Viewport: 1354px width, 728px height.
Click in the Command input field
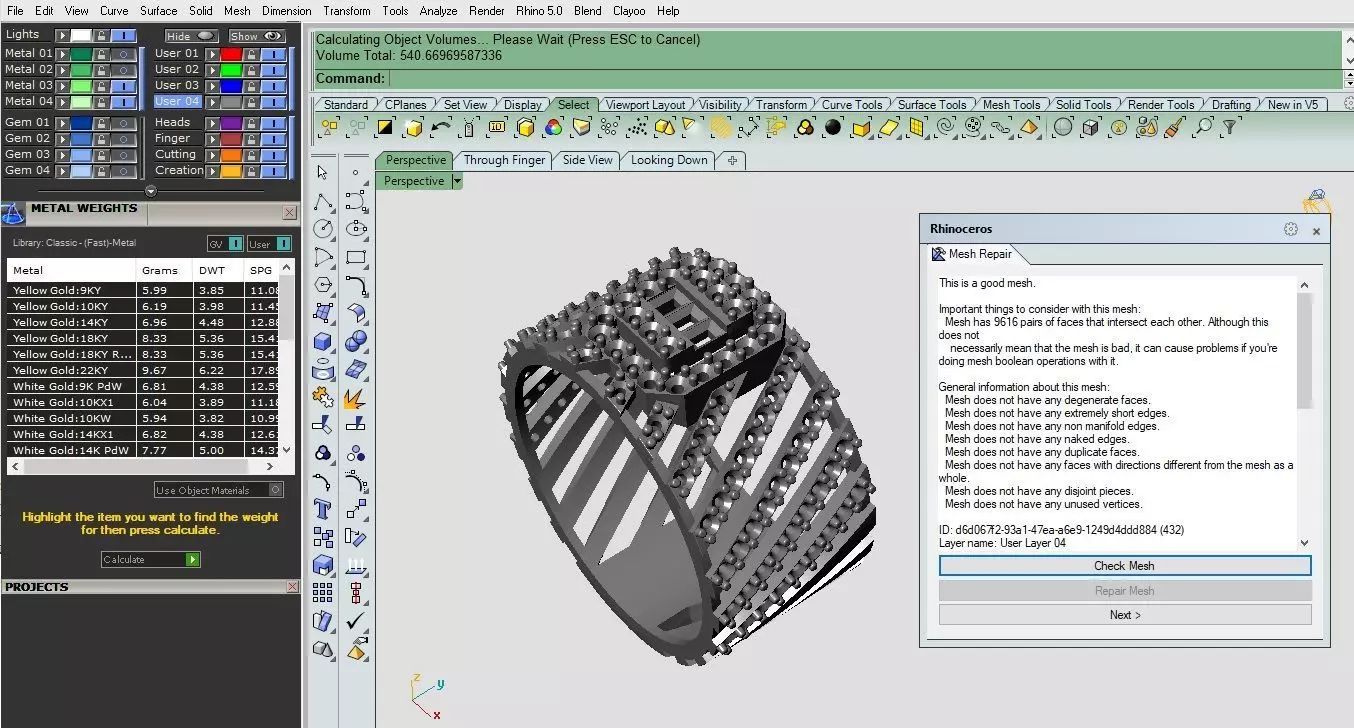[x=864, y=78]
